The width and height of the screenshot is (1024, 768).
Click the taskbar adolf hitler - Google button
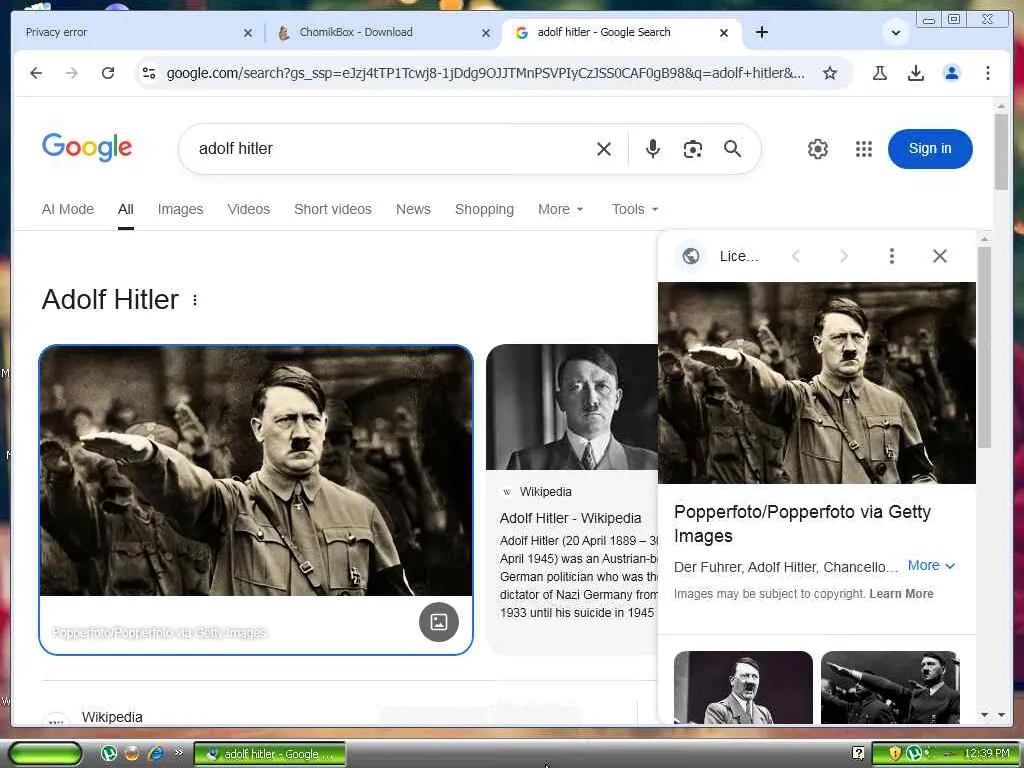tap(270, 754)
